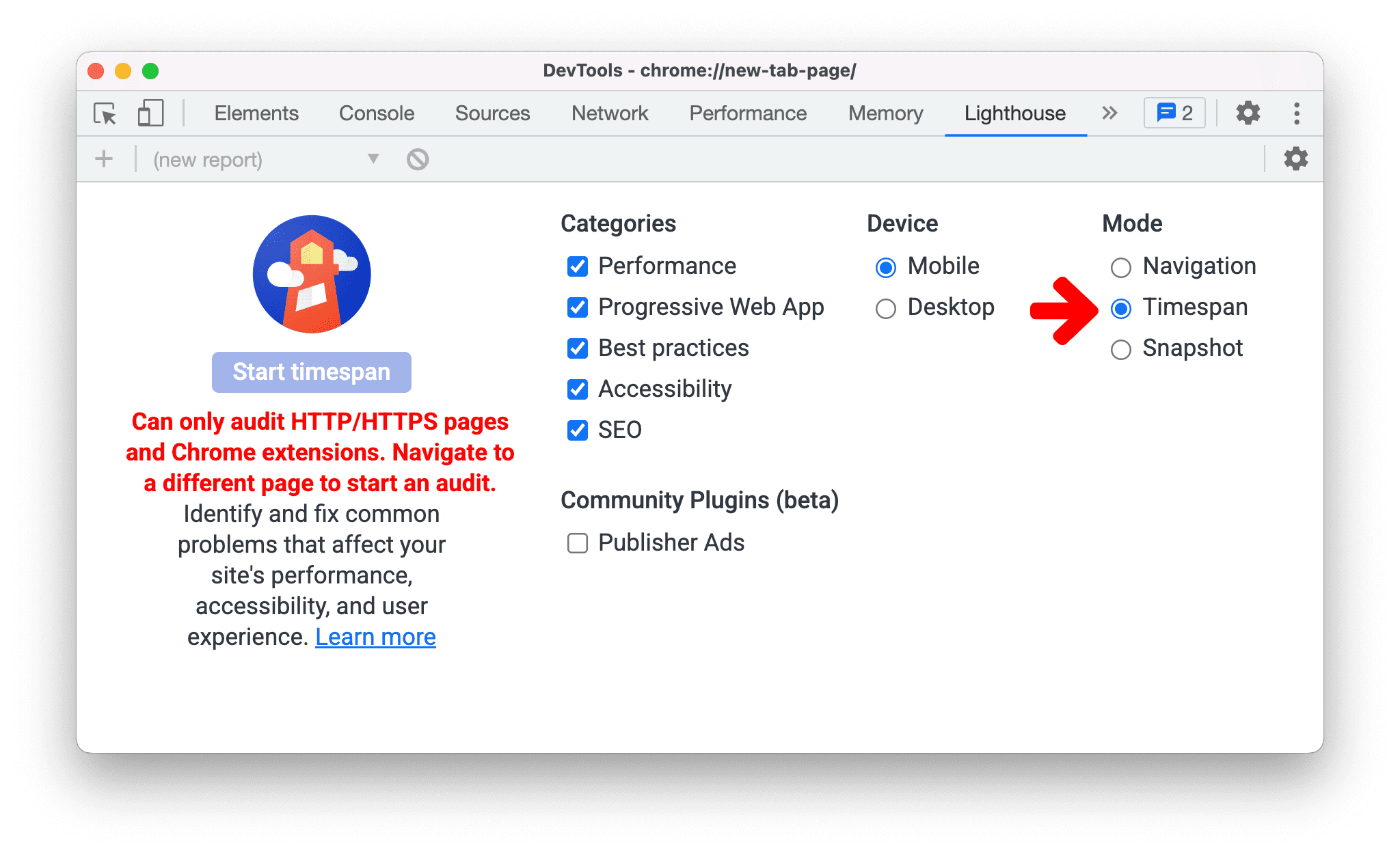Click the DevTools settings gear icon
This screenshot has height=854, width=1400.
coord(1245,113)
